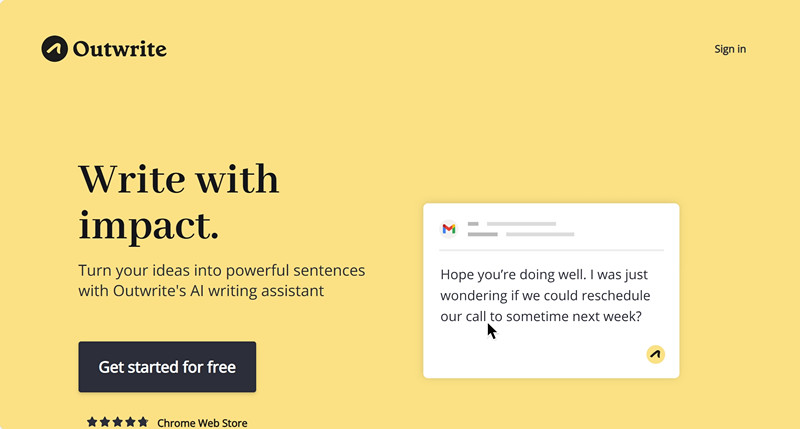Click the yellow Outwrite badge in email card
This screenshot has height=429, width=800.
tap(656, 354)
